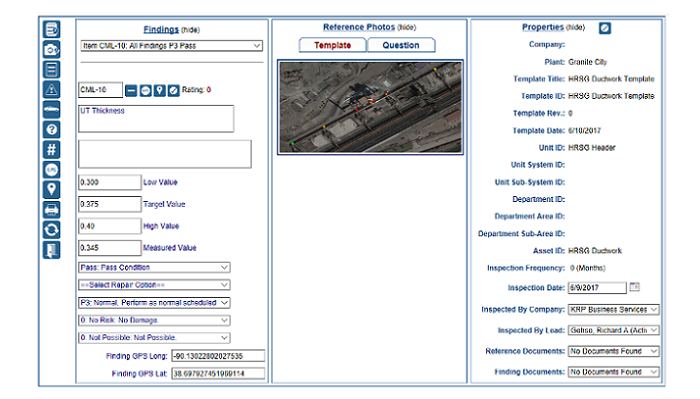The width and height of the screenshot is (700, 399).
Task: Click the location pin sidebar icon
Action: point(51,190)
